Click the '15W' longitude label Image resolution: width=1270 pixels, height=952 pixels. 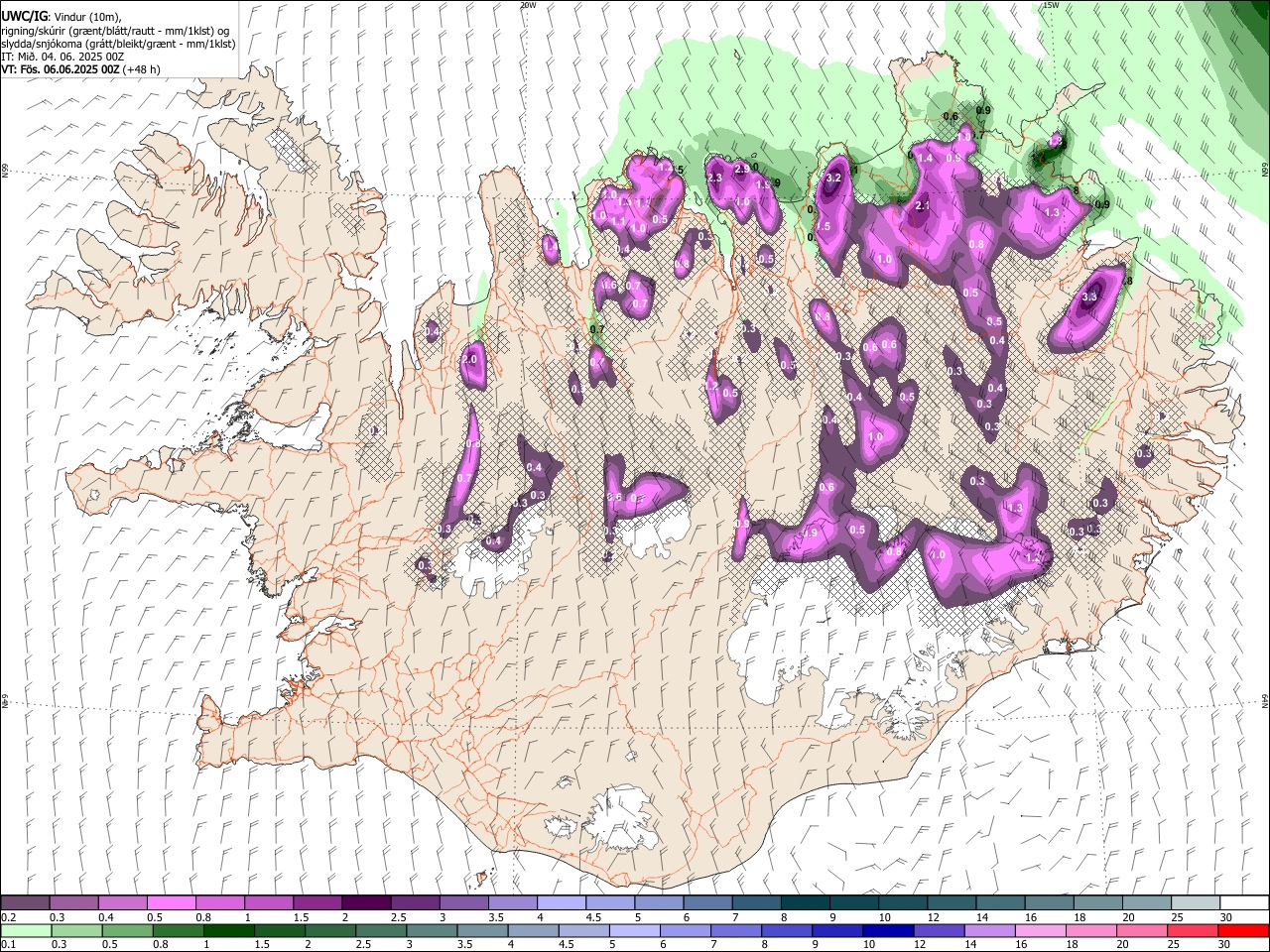pyautogui.click(x=1050, y=5)
